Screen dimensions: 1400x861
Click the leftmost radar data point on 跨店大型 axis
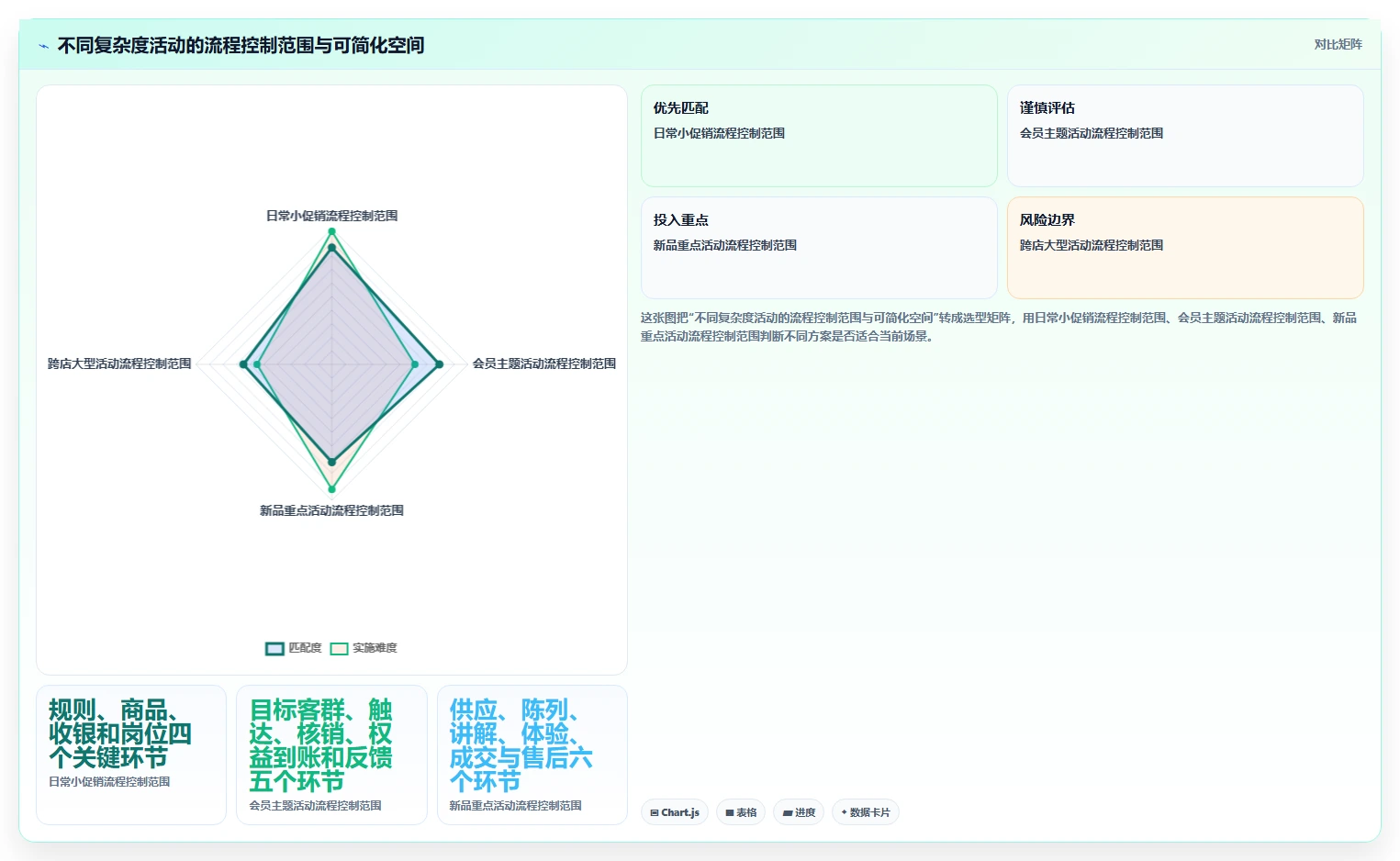(x=243, y=364)
